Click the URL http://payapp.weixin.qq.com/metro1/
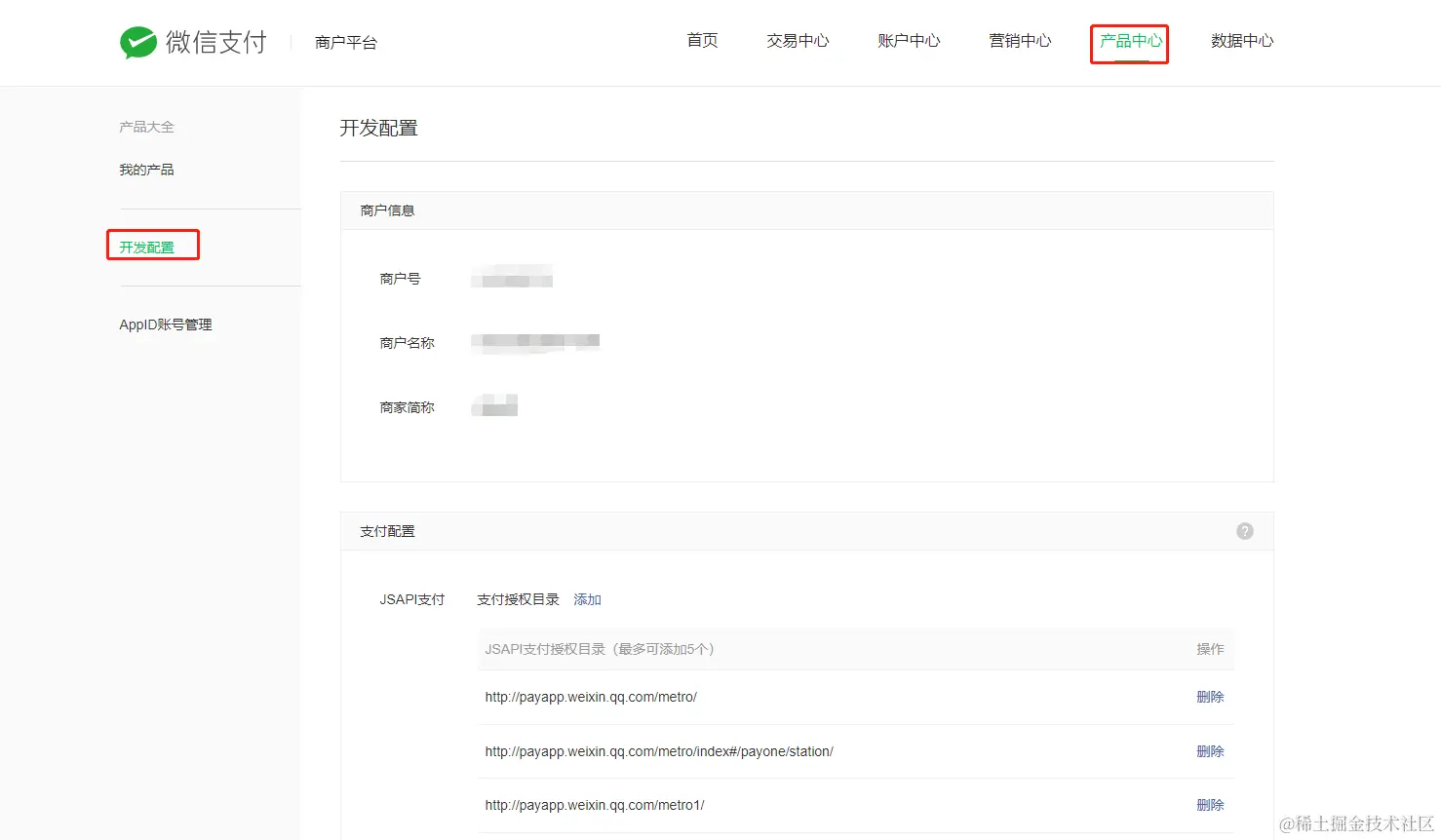This screenshot has width=1441, height=840. (595, 805)
